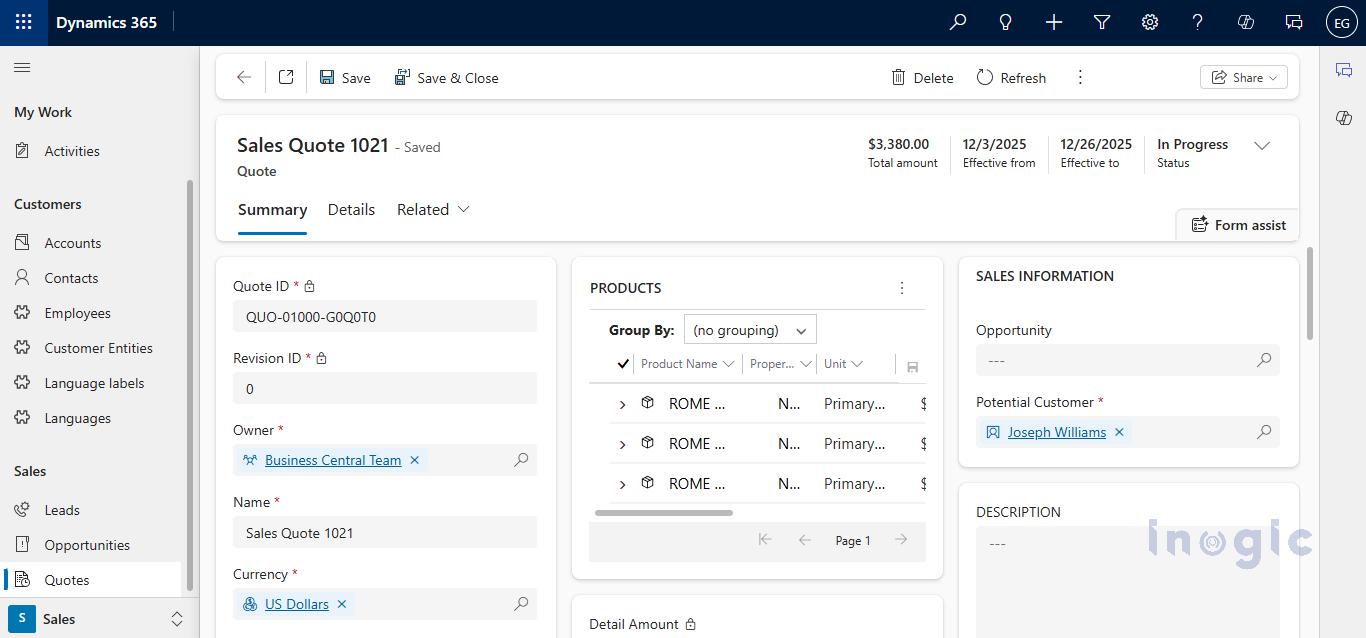The width and height of the screenshot is (1366, 638).
Task: Click the back arrow in command bar
Action: [244, 78]
